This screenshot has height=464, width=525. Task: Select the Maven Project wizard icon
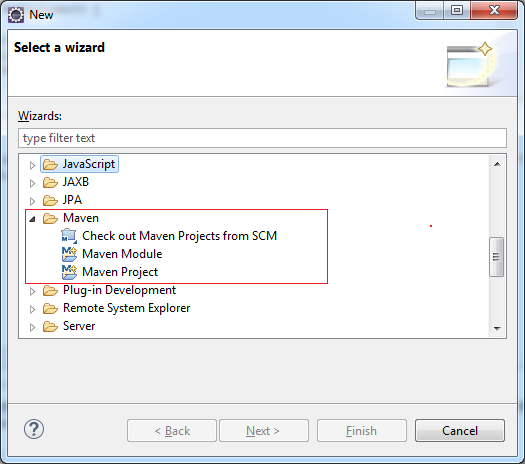click(x=69, y=272)
